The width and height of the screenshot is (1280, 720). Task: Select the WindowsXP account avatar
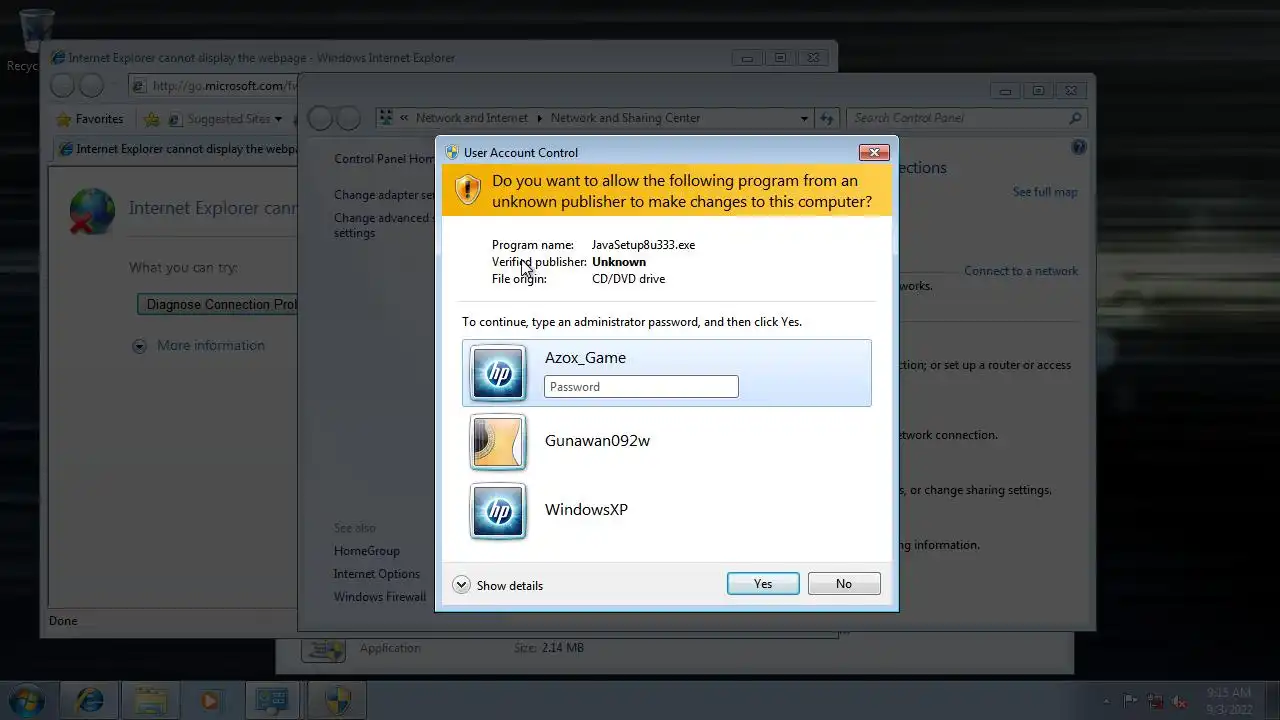pos(498,511)
